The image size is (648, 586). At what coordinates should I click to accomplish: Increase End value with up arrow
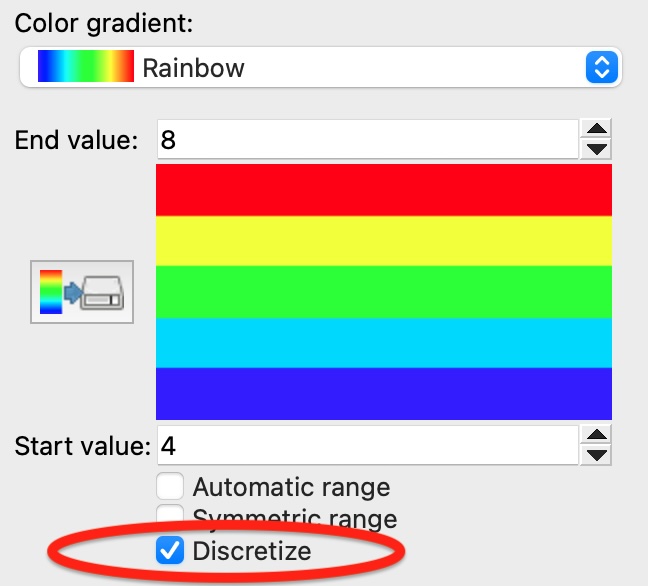coord(597,129)
